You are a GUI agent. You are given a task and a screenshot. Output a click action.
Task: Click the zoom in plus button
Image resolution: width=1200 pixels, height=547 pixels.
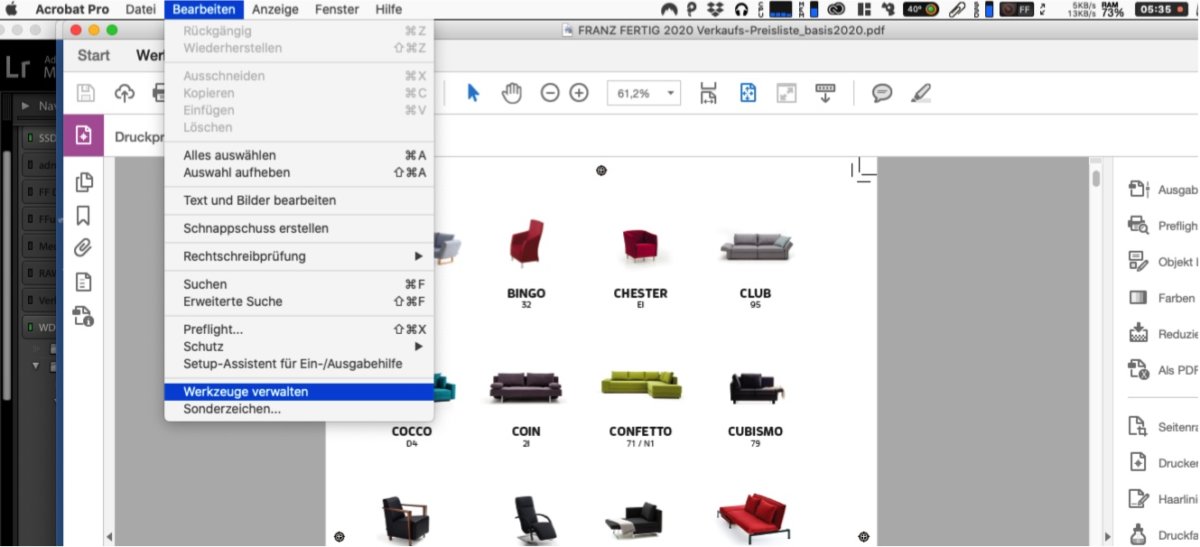click(x=579, y=93)
